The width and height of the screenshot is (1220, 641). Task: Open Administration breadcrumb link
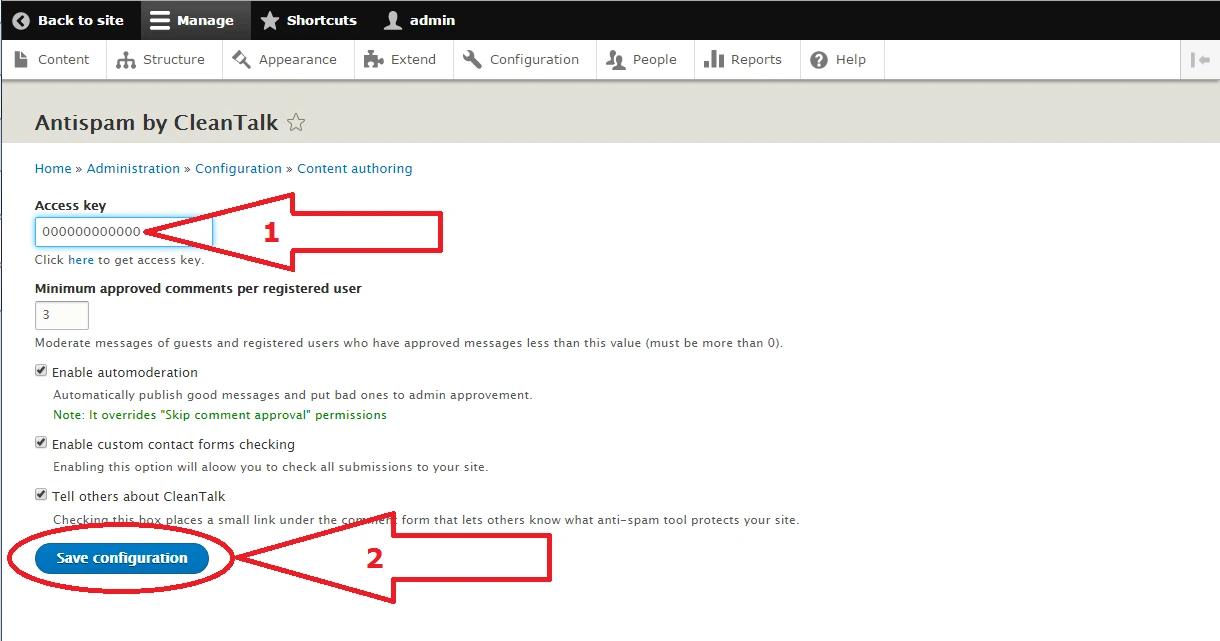click(x=134, y=169)
